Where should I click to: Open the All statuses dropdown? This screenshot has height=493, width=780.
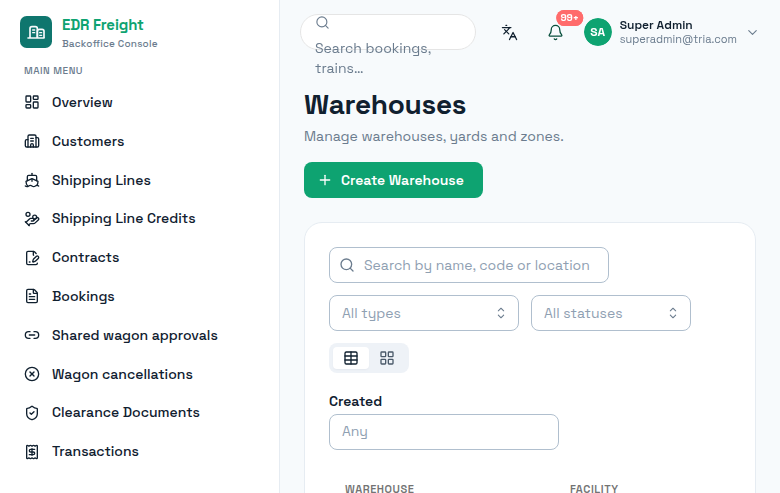[x=610, y=313]
